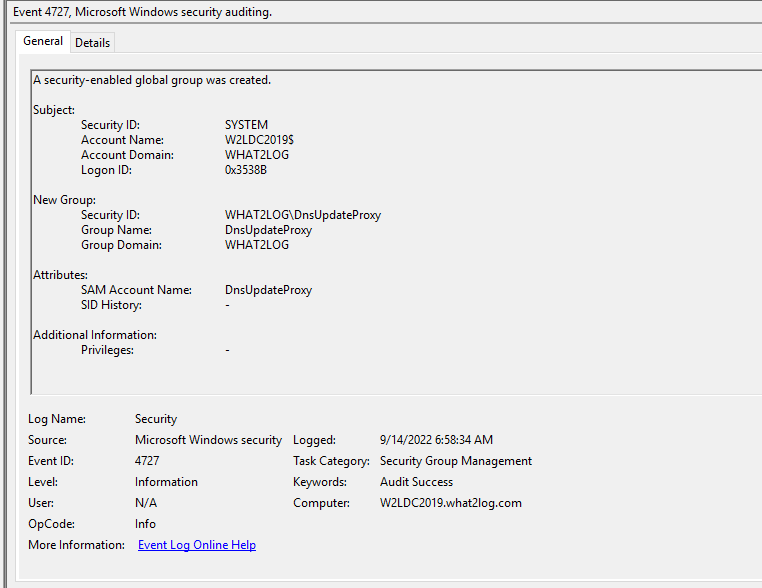Viewport: 762px width, 588px height.
Task: Click the Logged date and time value
Action: pyautogui.click(x=436, y=440)
